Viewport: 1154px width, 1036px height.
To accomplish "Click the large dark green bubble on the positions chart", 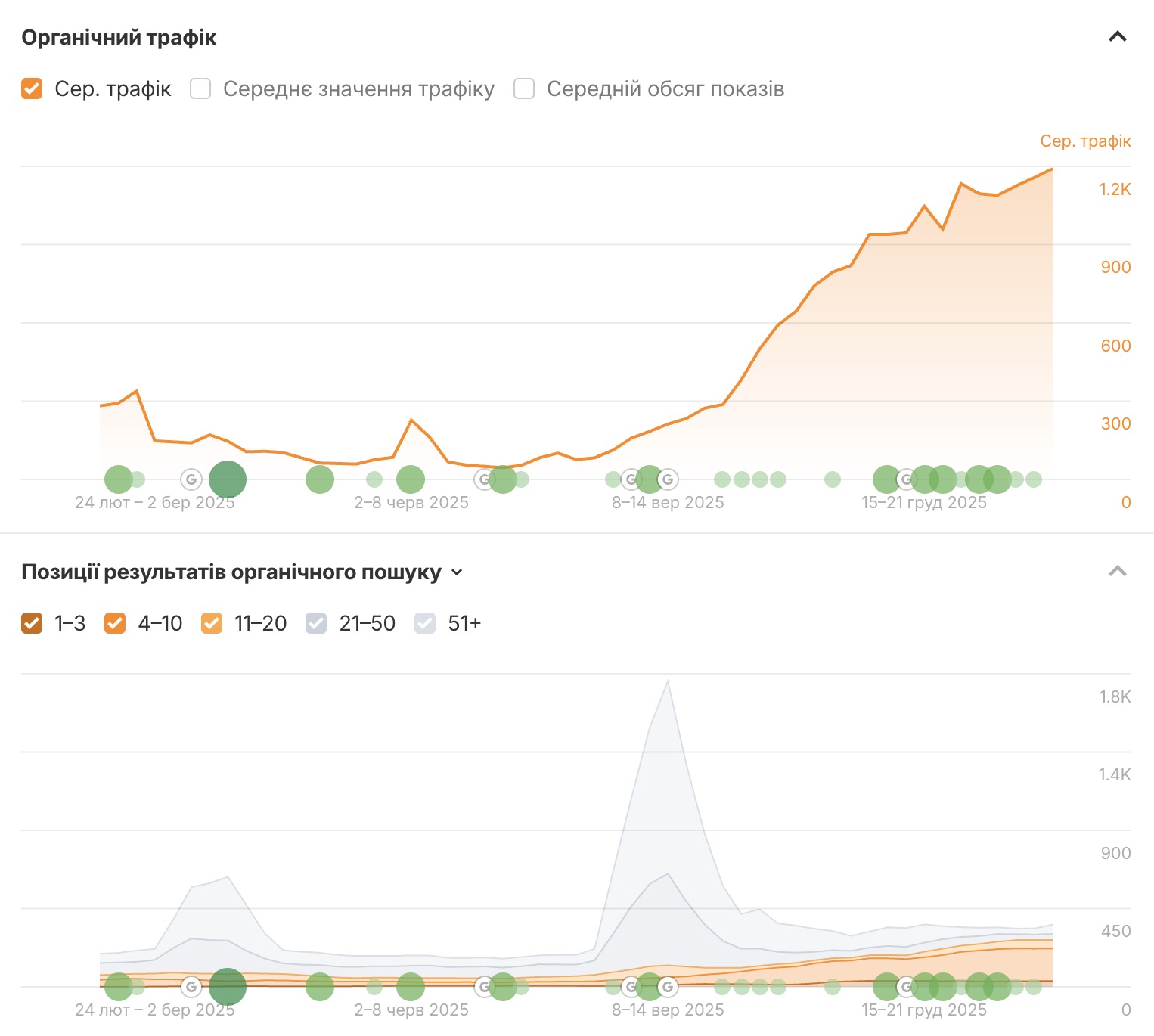I will point(228,986).
